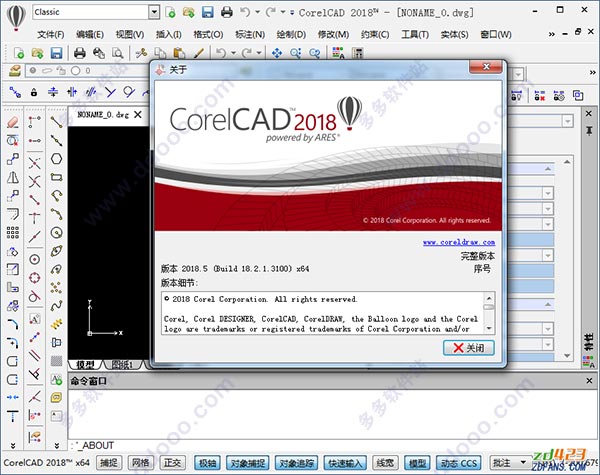
Task: Click the layer tools icon left of layer box
Action: [x=15, y=71]
